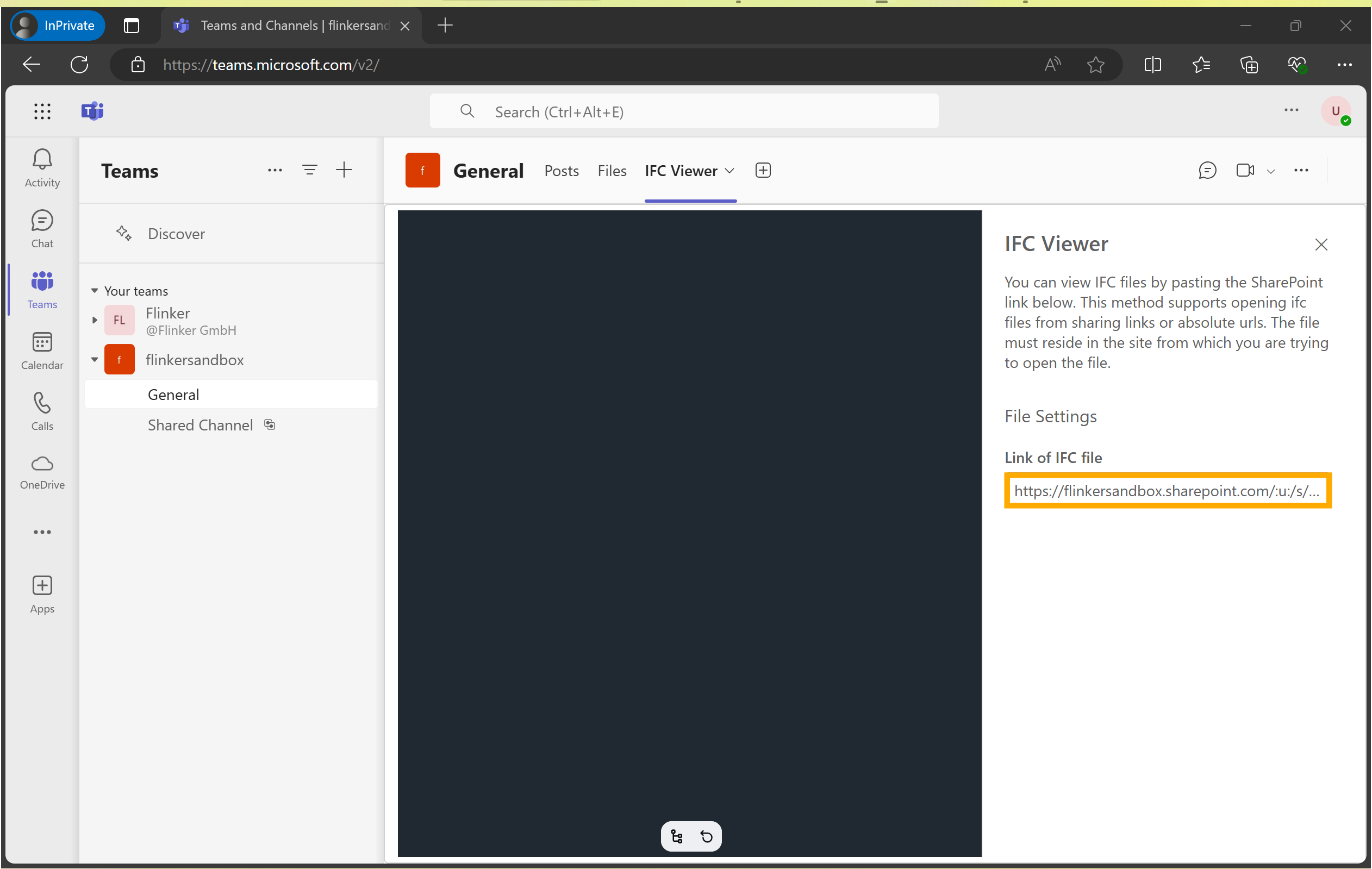Image resolution: width=1372 pixels, height=869 pixels.
Task: Open channel more options ellipsis
Action: (x=1301, y=170)
